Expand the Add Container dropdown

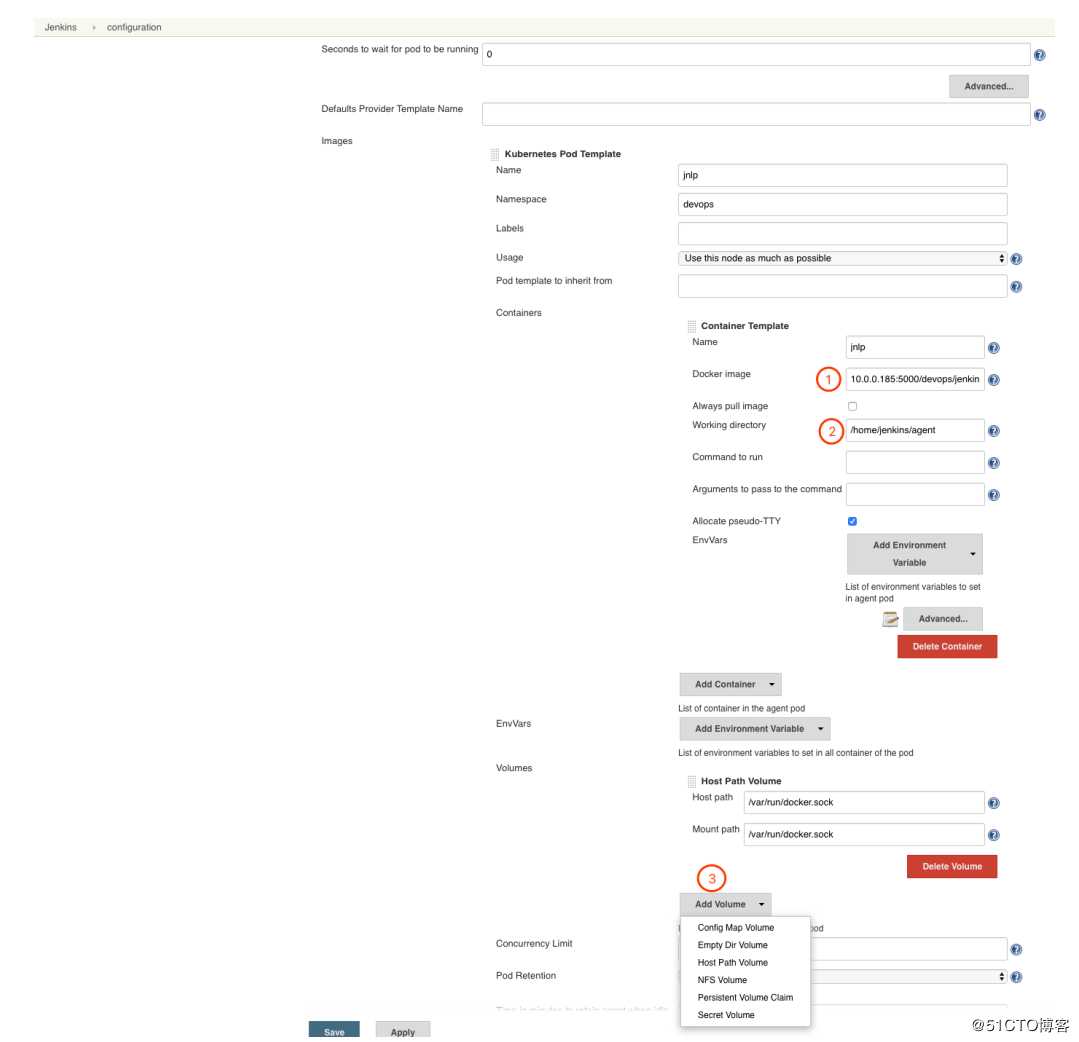730,684
